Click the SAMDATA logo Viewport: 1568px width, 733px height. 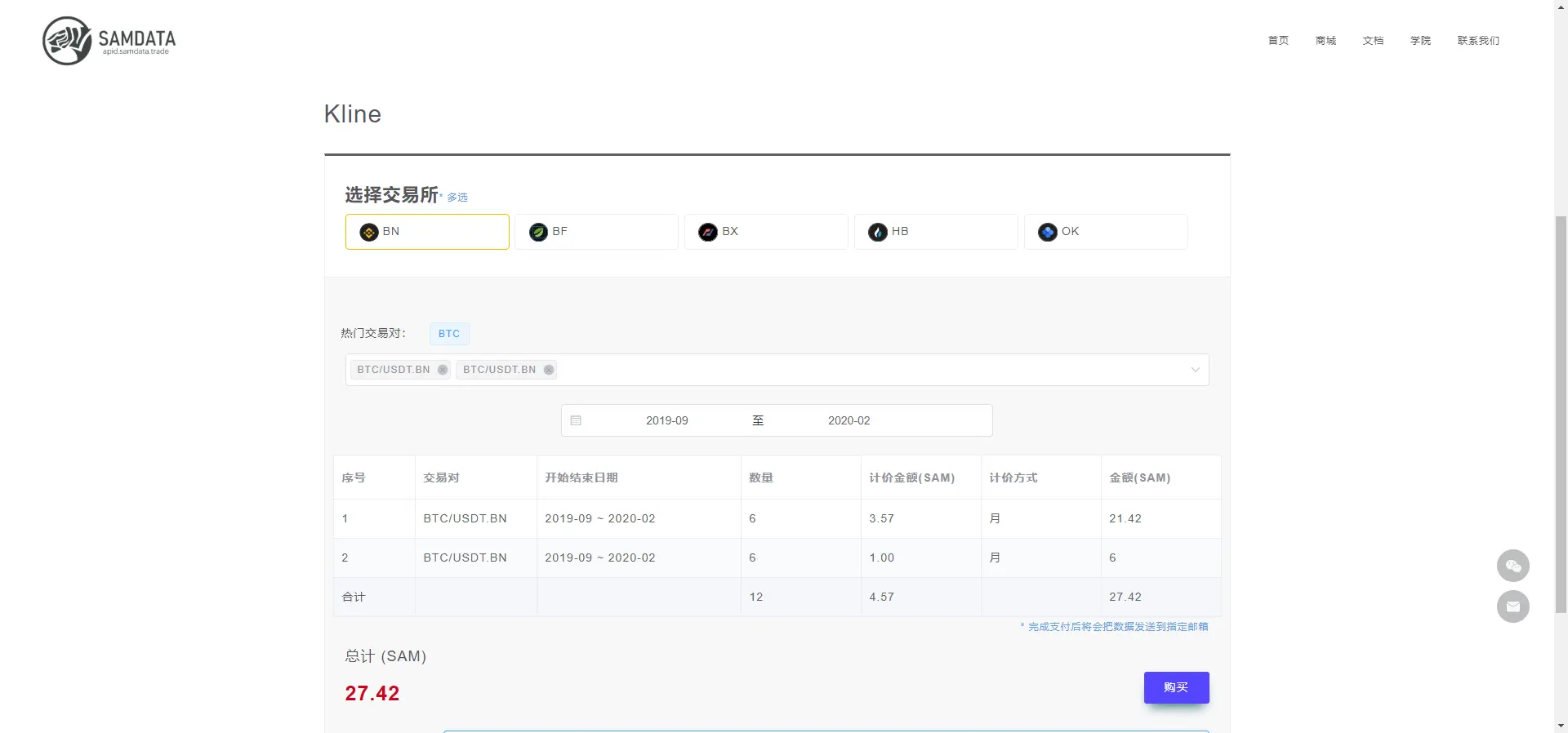(x=109, y=41)
